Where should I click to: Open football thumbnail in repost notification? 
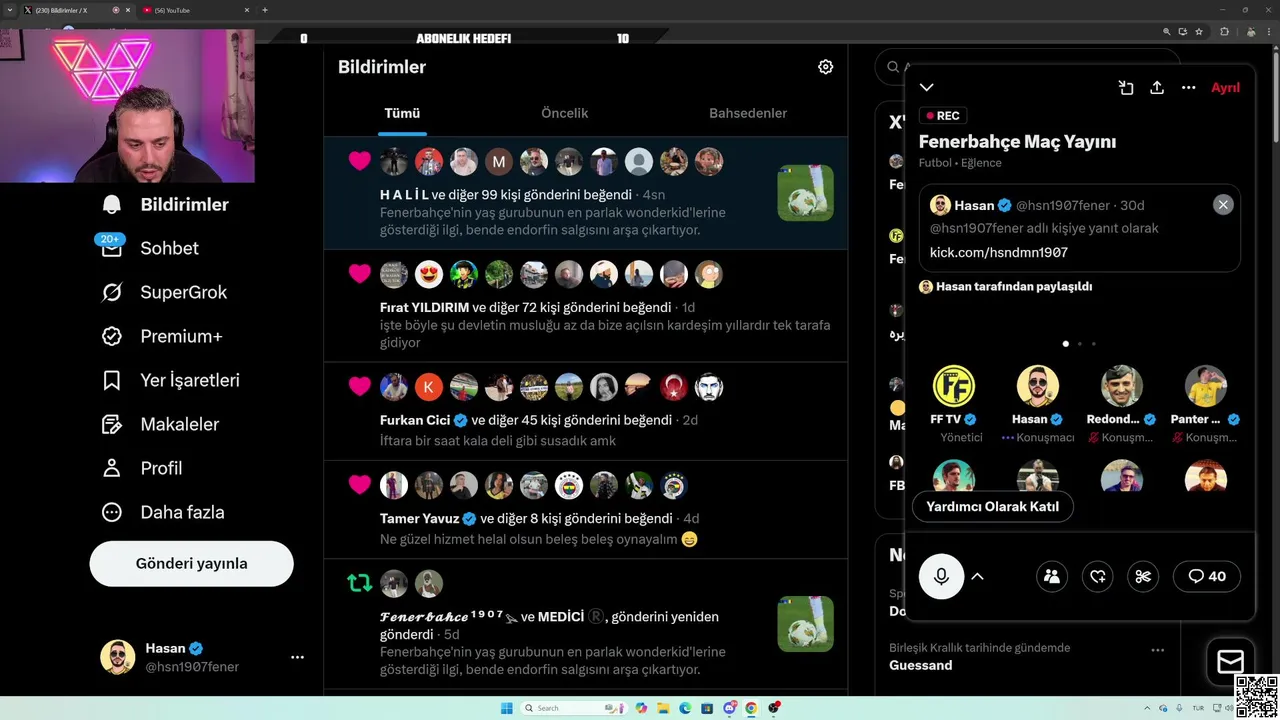point(805,624)
